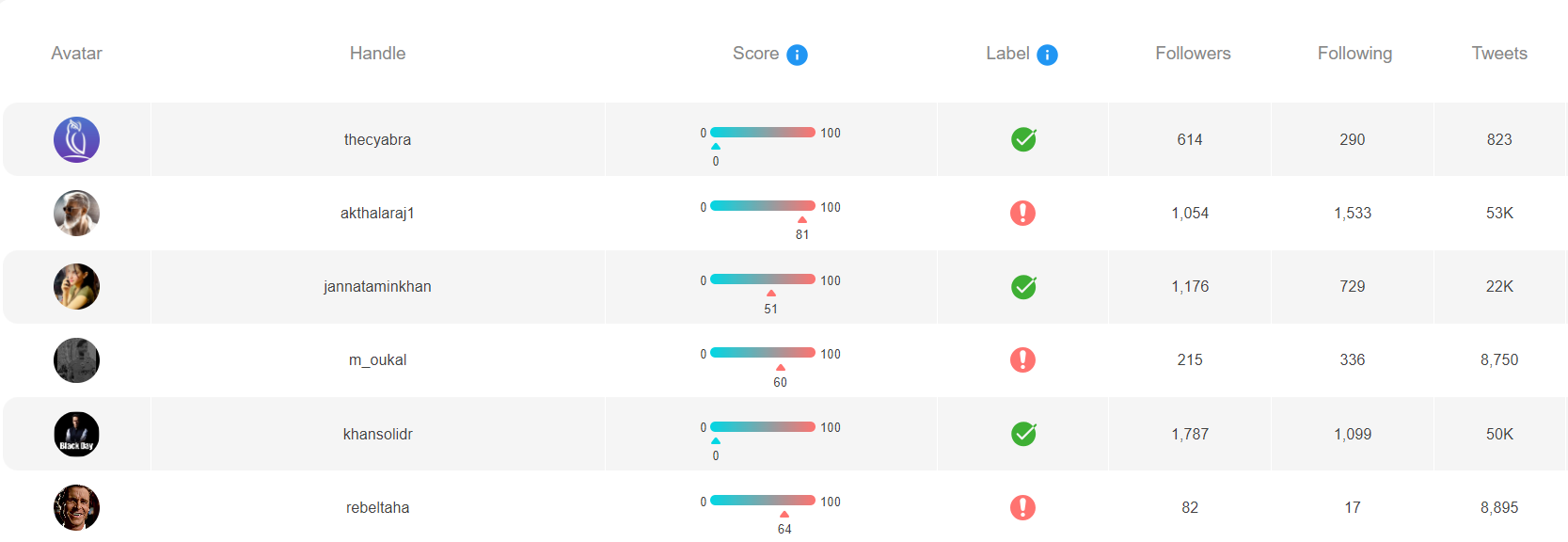Image resolution: width=1568 pixels, height=542 pixels.
Task: Select the Handle column header
Action: pyautogui.click(x=377, y=54)
